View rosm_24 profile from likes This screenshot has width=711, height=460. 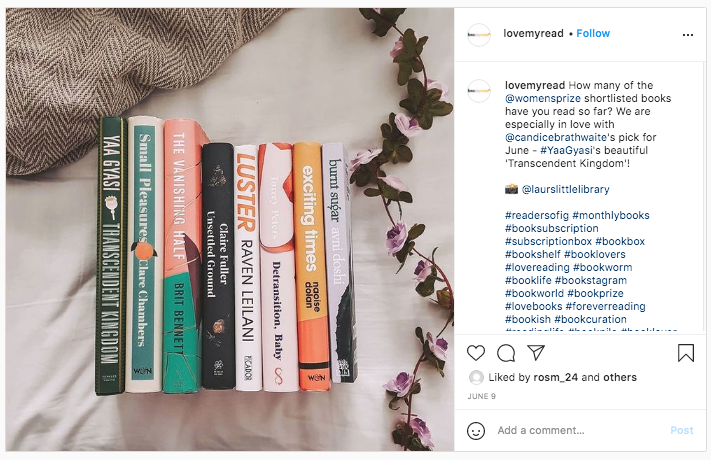click(x=555, y=377)
